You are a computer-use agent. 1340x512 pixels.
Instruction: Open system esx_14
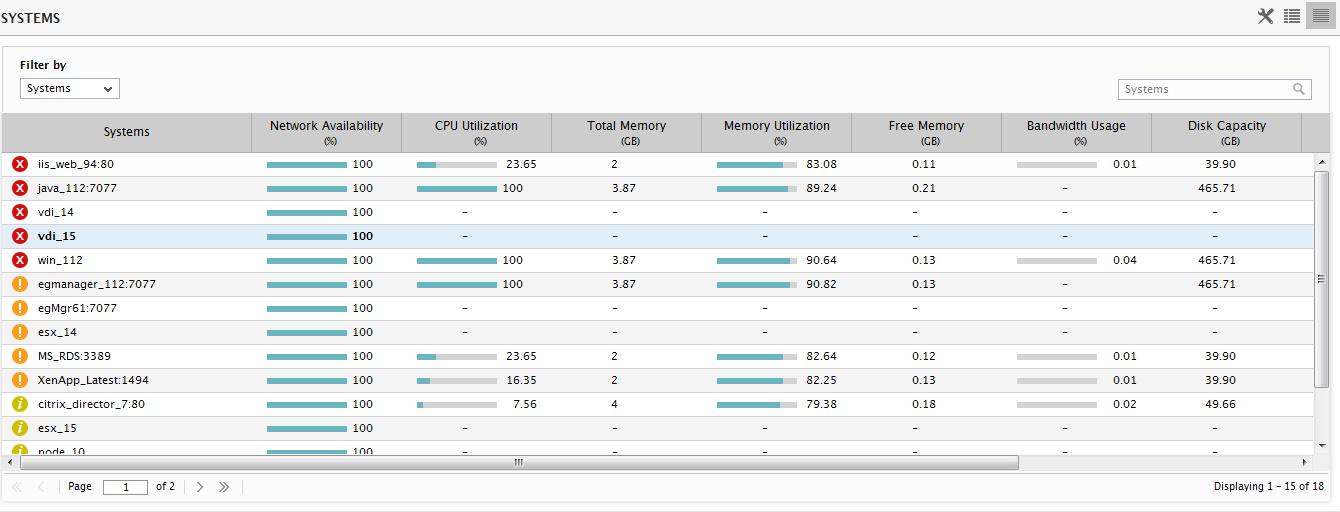pos(58,332)
